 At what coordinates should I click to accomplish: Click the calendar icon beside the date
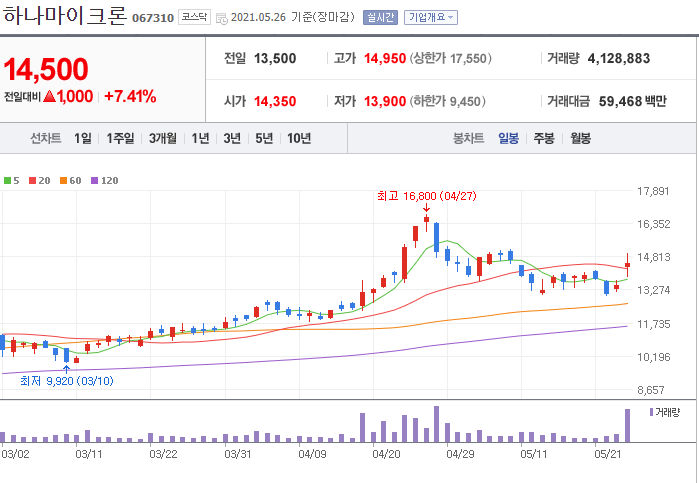pyautogui.click(x=222, y=19)
